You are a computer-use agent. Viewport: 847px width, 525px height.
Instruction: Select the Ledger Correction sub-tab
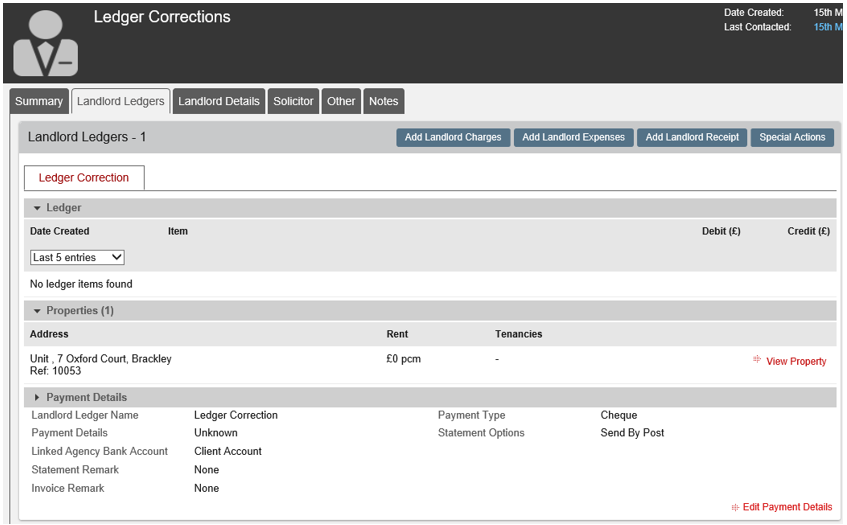click(84, 178)
